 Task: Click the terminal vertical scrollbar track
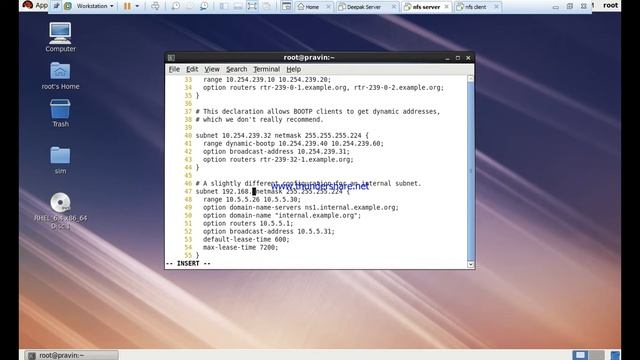coord(471,171)
